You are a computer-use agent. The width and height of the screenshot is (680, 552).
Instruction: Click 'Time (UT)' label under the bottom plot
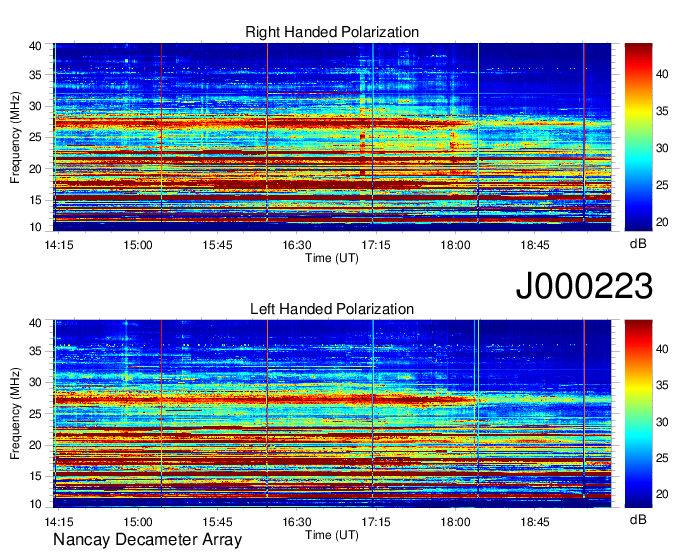point(332,535)
